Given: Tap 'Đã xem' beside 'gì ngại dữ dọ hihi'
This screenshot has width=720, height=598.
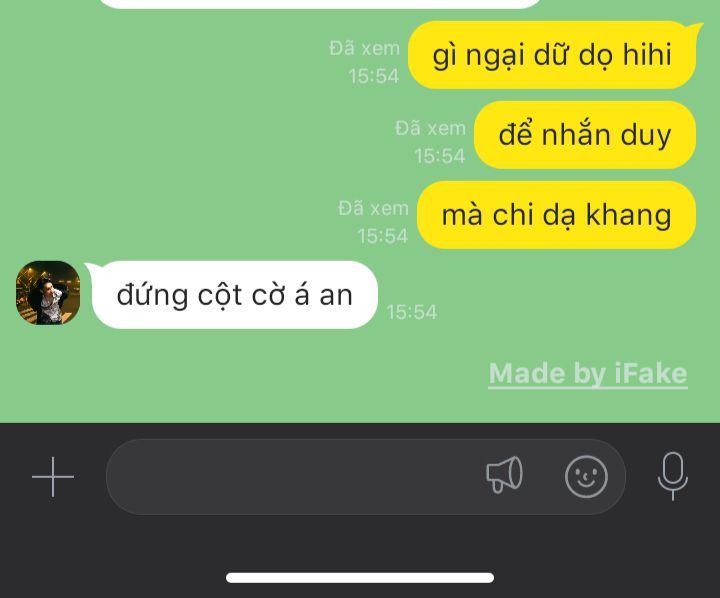Looking at the screenshot, I should [x=364, y=48].
